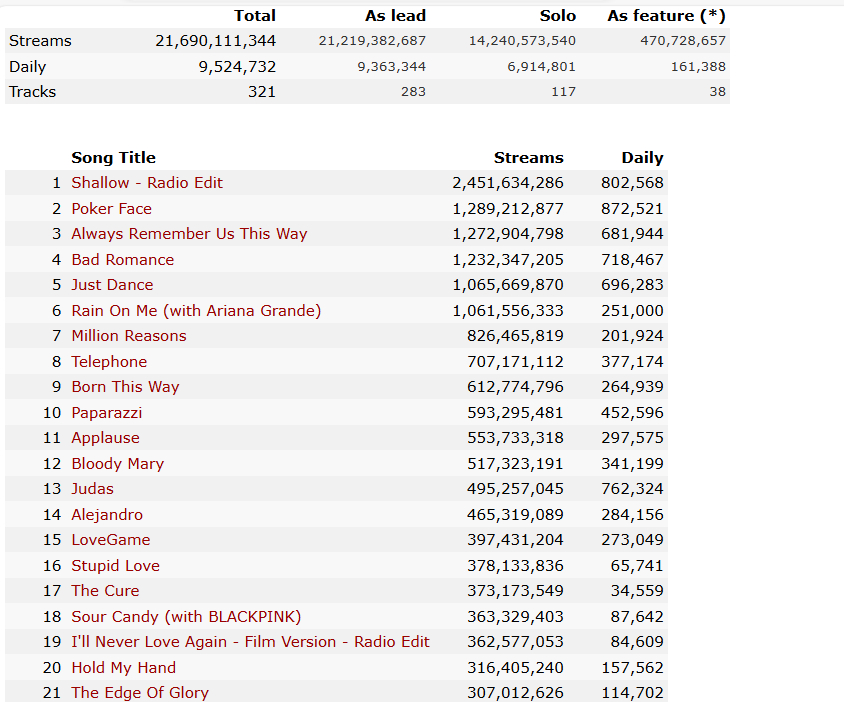Open Sour Candy (with BLACKPINK) link
This screenshot has width=844, height=702.
coord(186,616)
